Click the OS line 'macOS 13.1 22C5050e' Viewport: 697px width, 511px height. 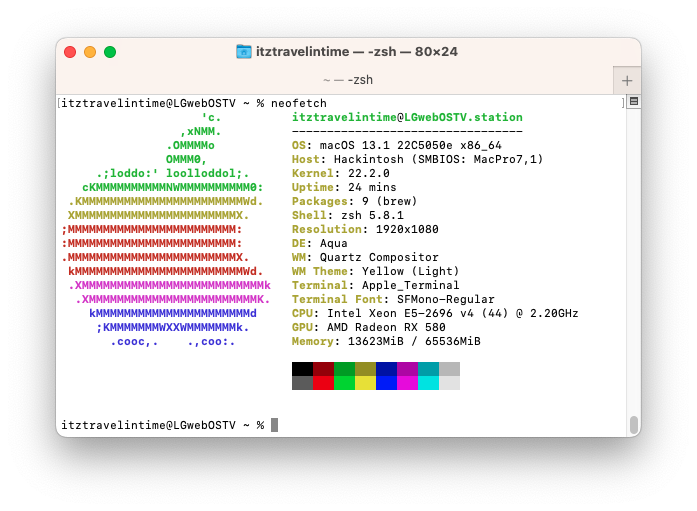point(385,145)
